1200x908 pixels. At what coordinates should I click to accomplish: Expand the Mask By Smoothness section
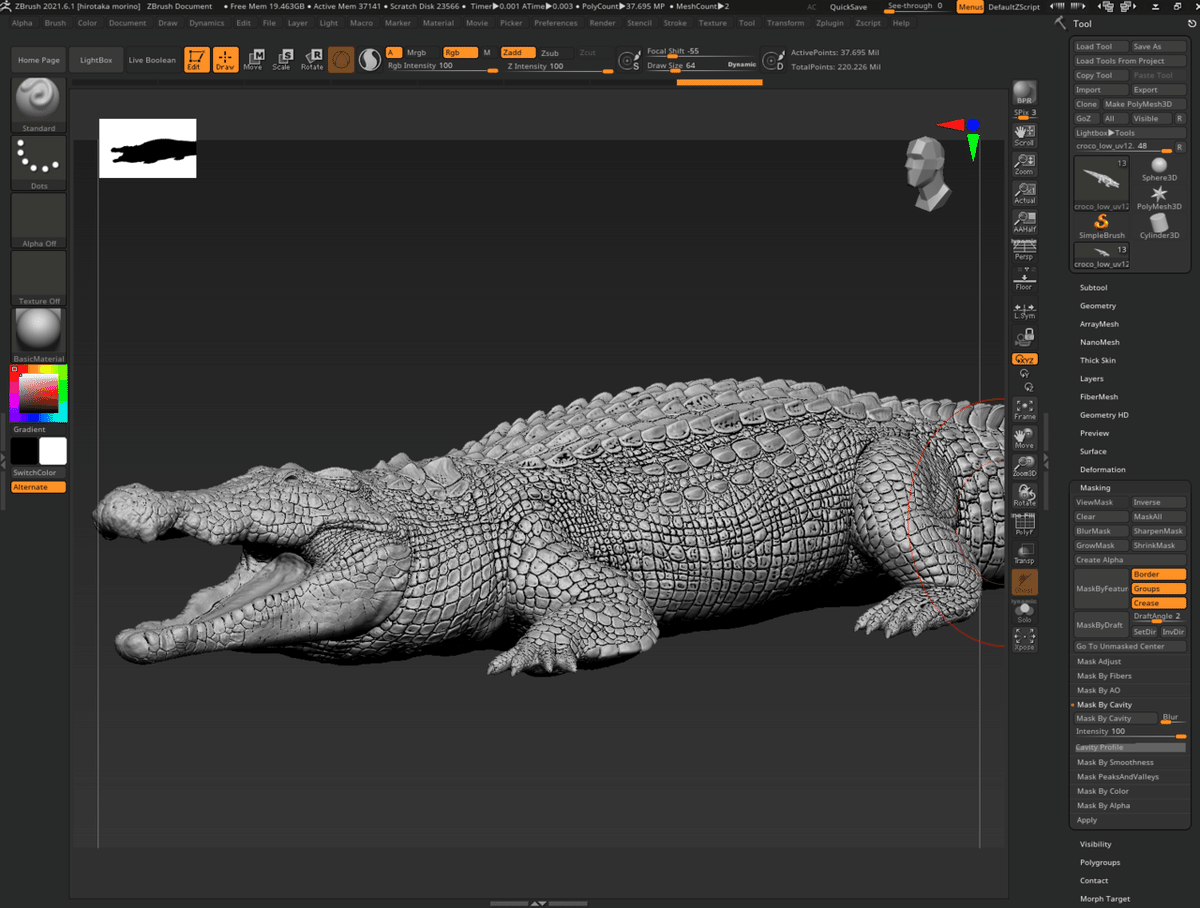click(1115, 762)
